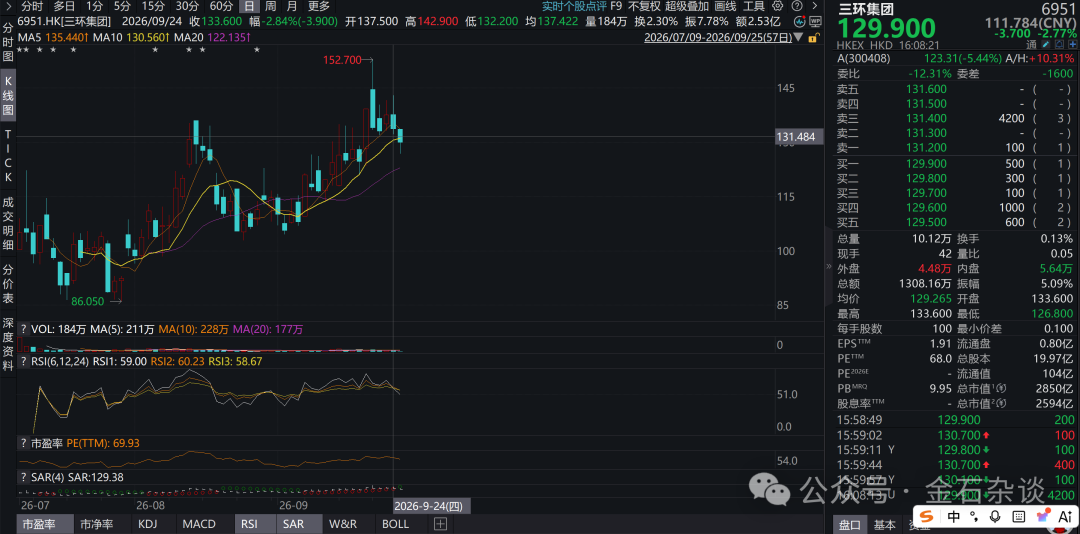Switch to 多日 timeframe

pyautogui.click(x=64, y=6)
